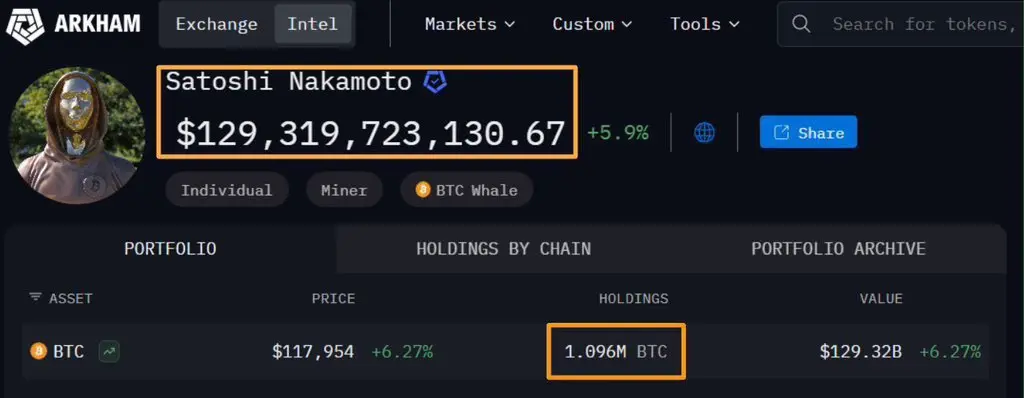
Task: Click the Bitcoin coin icon in asset row
Action: click(x=39, y=352)
